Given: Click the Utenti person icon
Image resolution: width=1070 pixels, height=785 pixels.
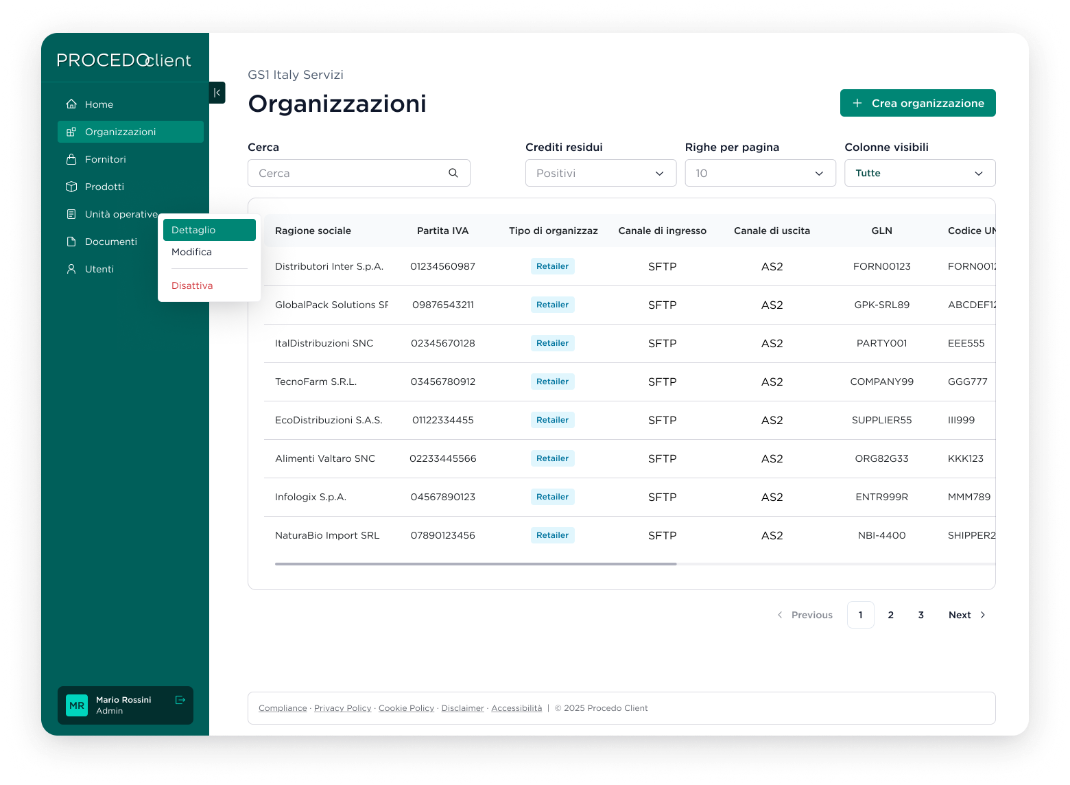Looking at the screenshot, I should point(71,269).
